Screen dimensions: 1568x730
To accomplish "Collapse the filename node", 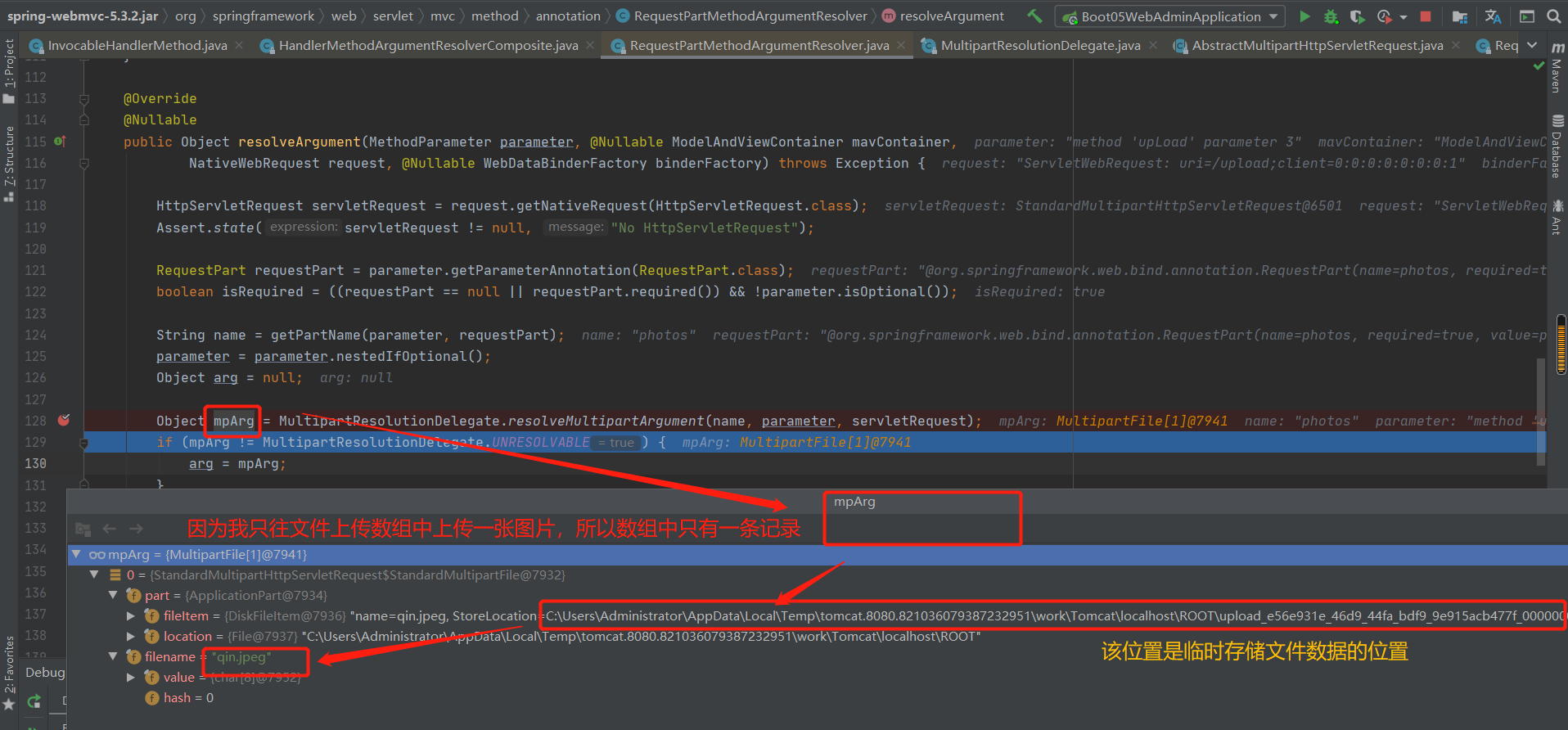I will [113, 656].
